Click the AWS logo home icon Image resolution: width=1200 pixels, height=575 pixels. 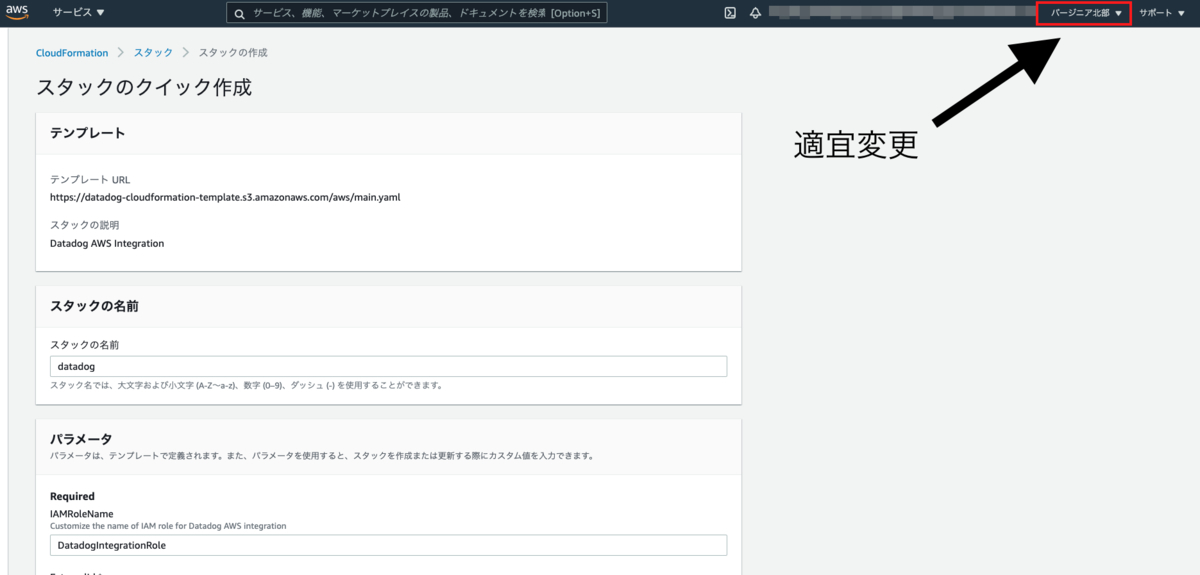coord(17,12)
